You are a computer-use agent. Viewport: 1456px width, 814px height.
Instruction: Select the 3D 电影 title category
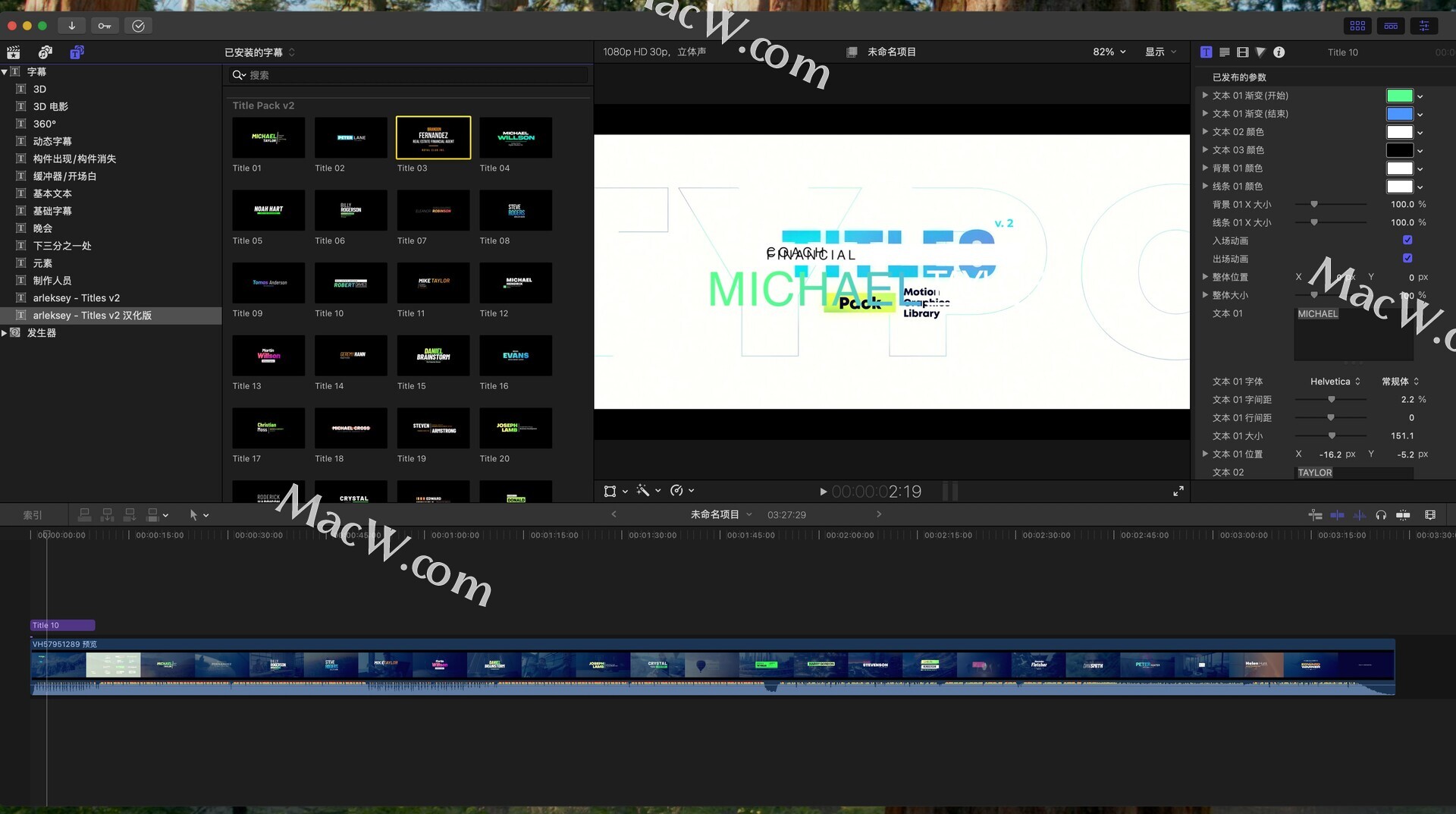click(x=50, y=107)
